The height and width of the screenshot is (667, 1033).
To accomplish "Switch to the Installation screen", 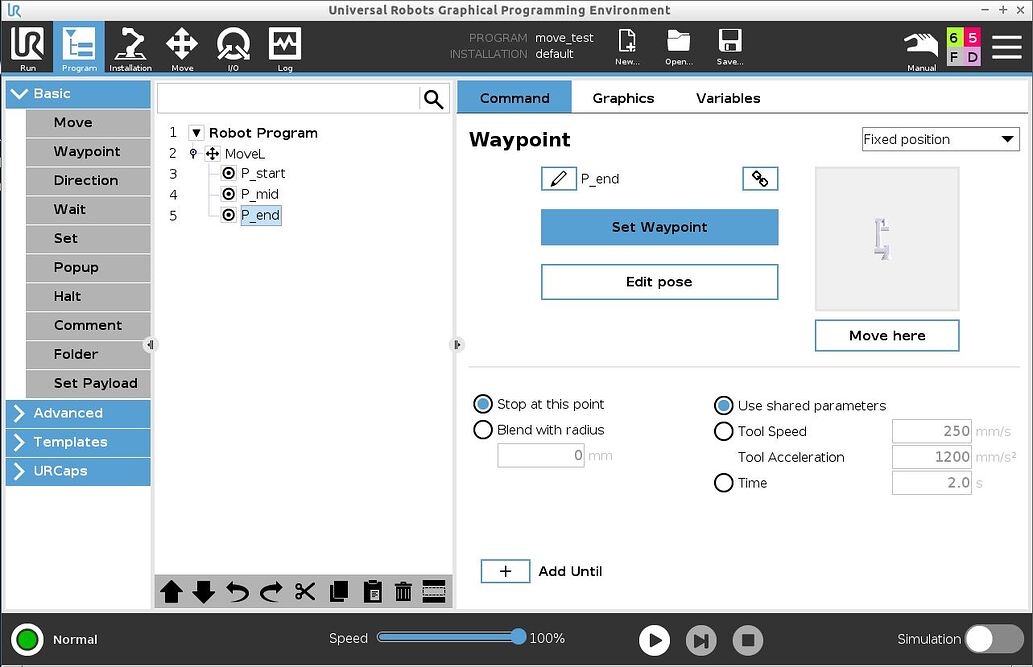I will coord(130,47).
